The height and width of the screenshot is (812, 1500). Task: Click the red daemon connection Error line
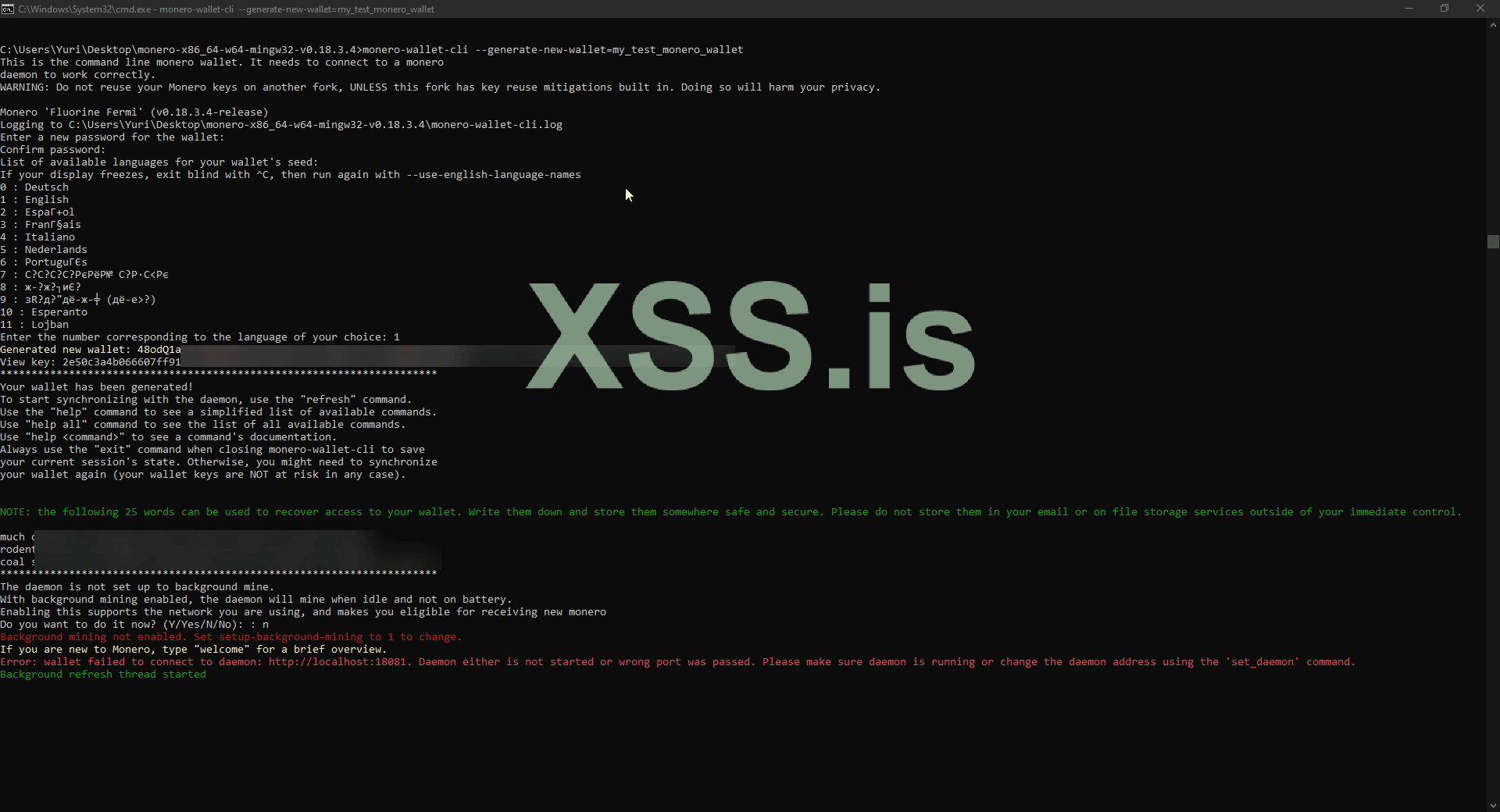click(x=678, y=662)
